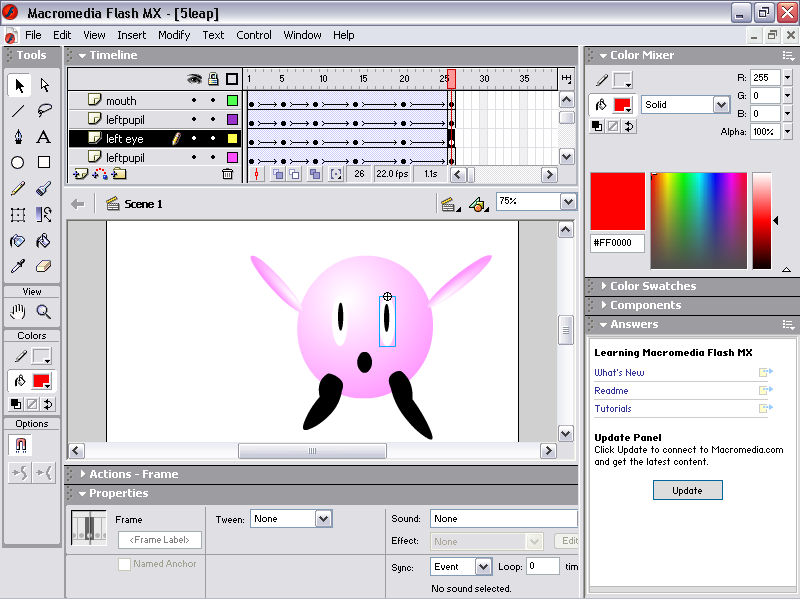Image resolution: width=800 pixels, height=600 pixels.
Task: Select the Eyedropper tool
Action: 18,267
